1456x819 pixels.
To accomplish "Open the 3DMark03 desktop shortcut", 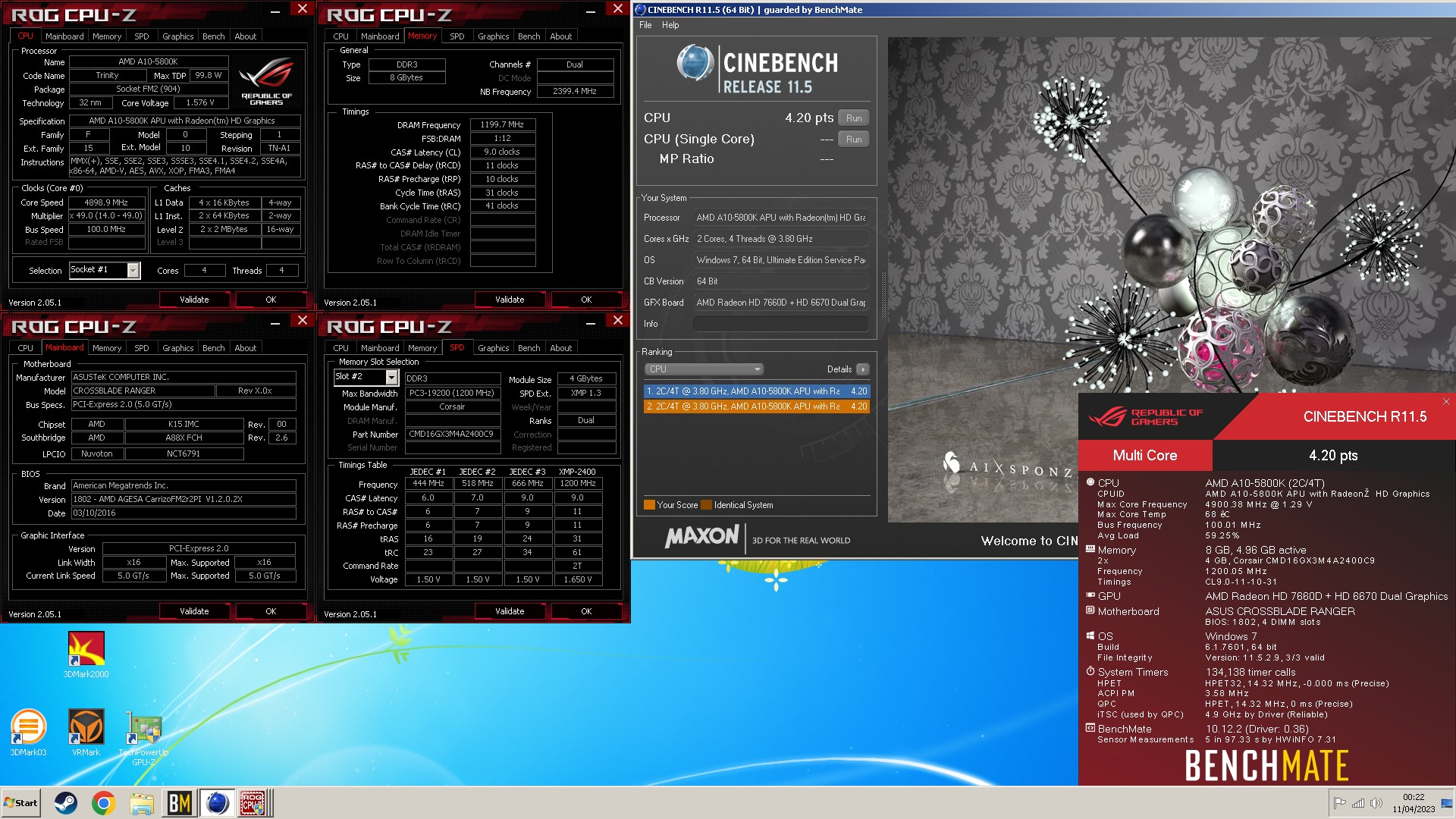I will (x=28, y=733).
